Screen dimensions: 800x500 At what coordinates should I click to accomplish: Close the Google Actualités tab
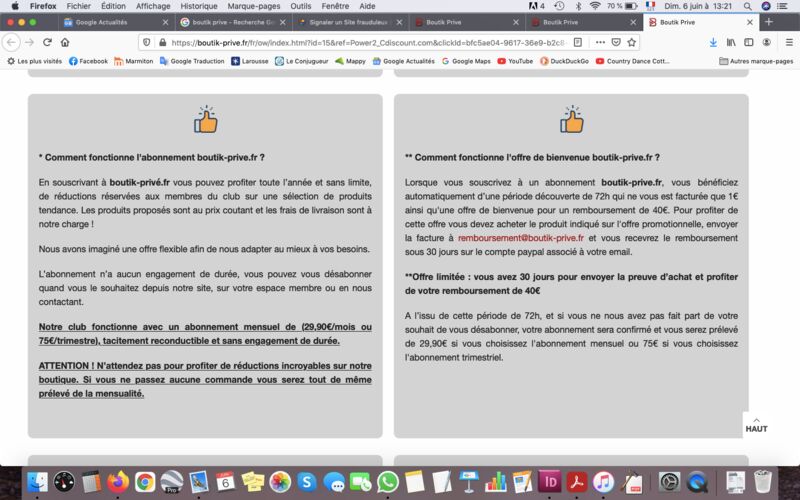click(165, 22)
